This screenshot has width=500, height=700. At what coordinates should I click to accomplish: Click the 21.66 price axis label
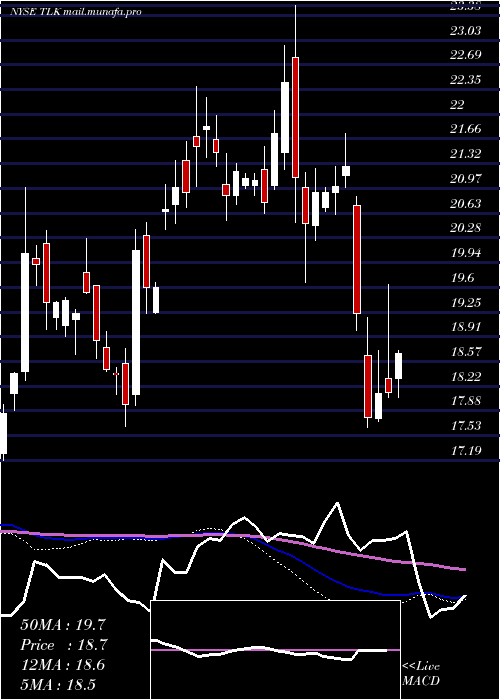click(x=466, y=129)
